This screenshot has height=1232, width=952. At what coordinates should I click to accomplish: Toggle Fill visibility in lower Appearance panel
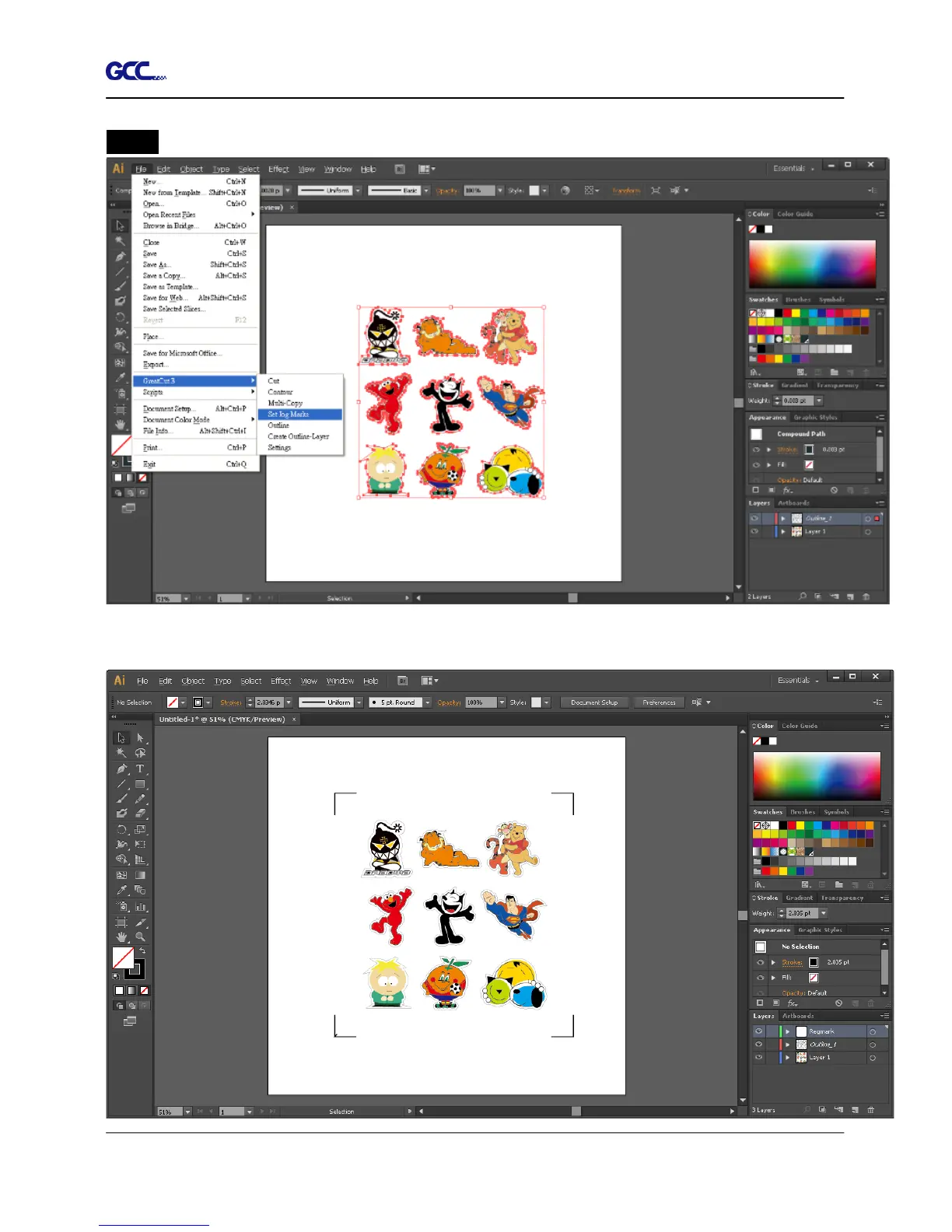[x=760, y=978]
